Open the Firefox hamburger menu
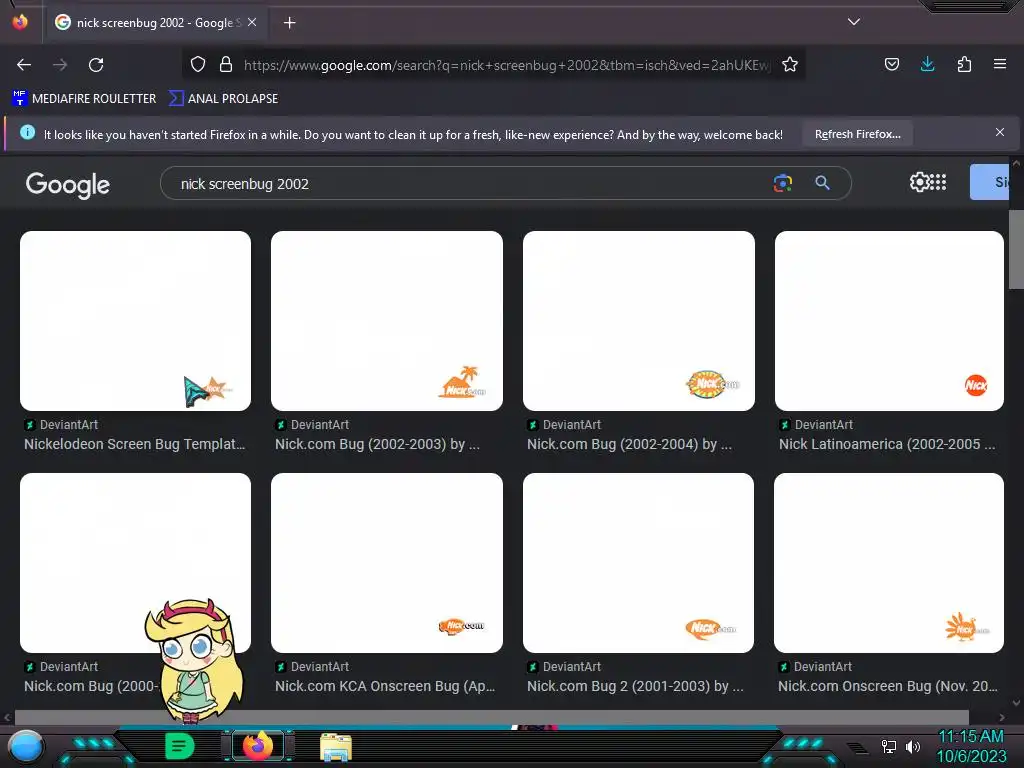The height and width of the screenshot is (768, 1024). (1000, 64)
